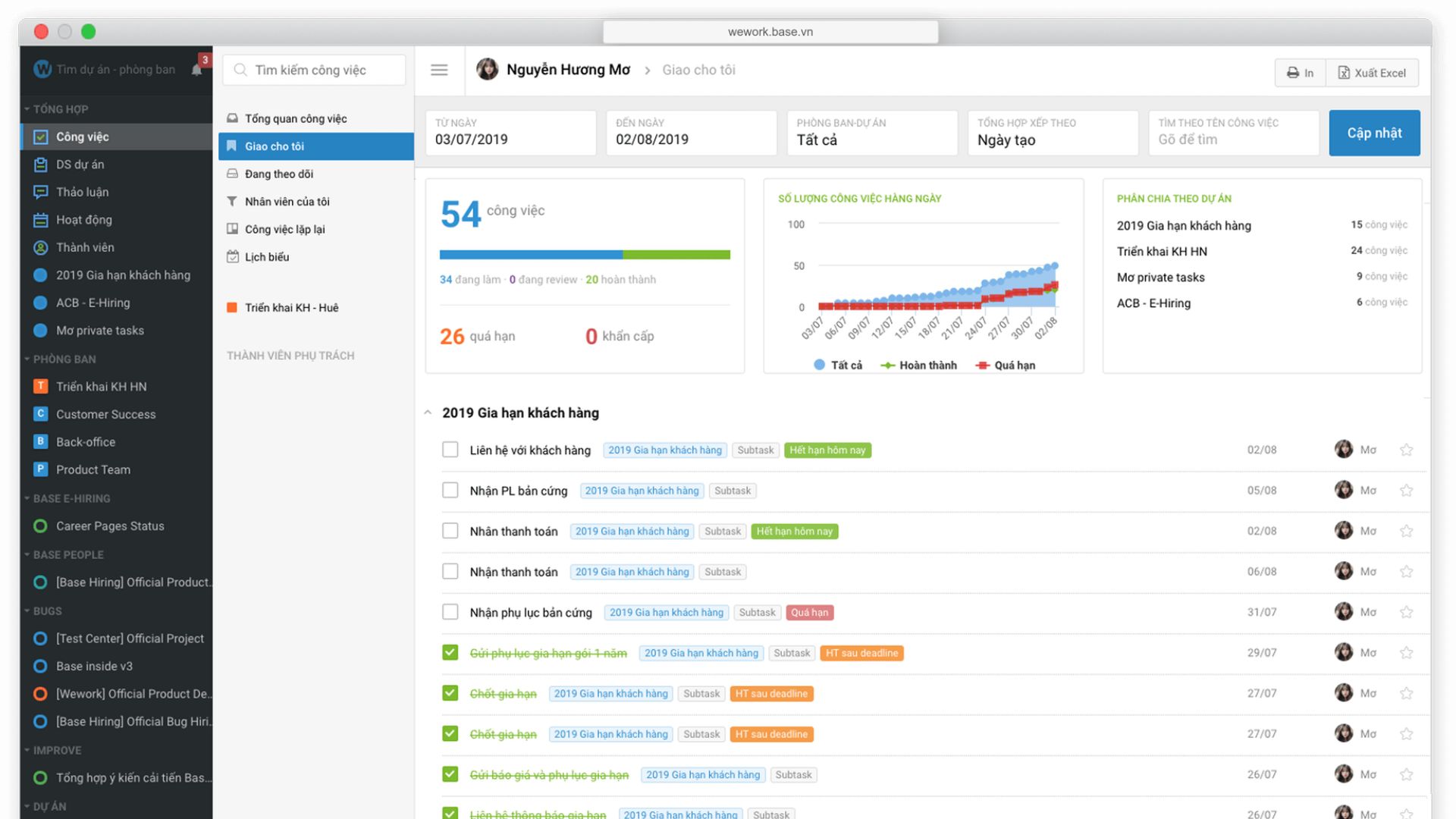1456x819 pixels.
Task: Toggle the Tất cả legend in chart
Action: point(838,365)
